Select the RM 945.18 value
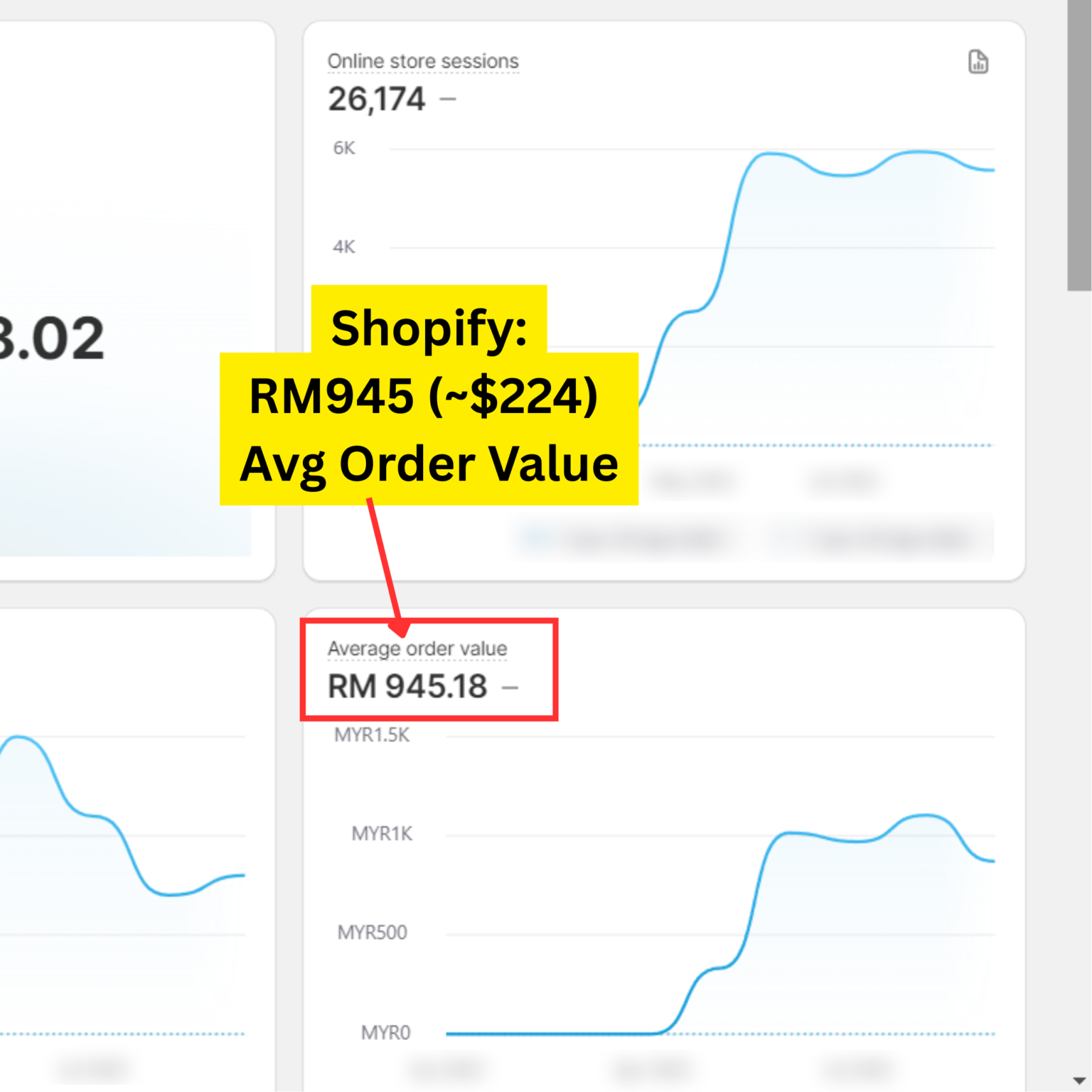The height and width of the screenshot is (1092, 1092). [407, 687]
